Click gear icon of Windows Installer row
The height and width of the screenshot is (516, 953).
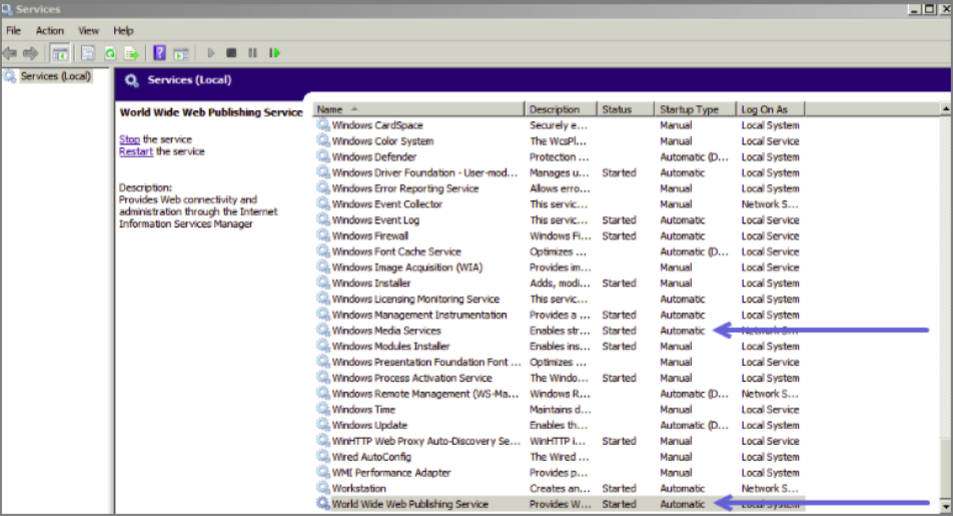pyautogui.click(x=323, y=283)
